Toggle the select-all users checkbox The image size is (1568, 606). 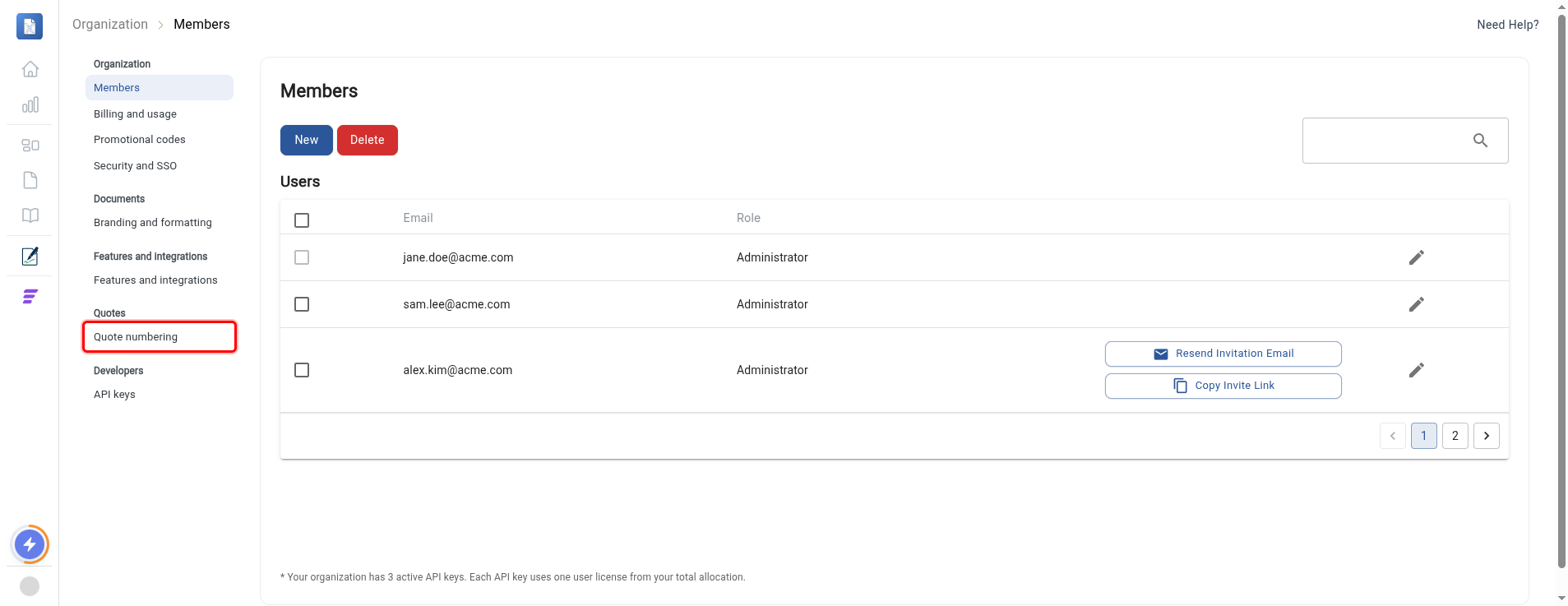[302, 220]
